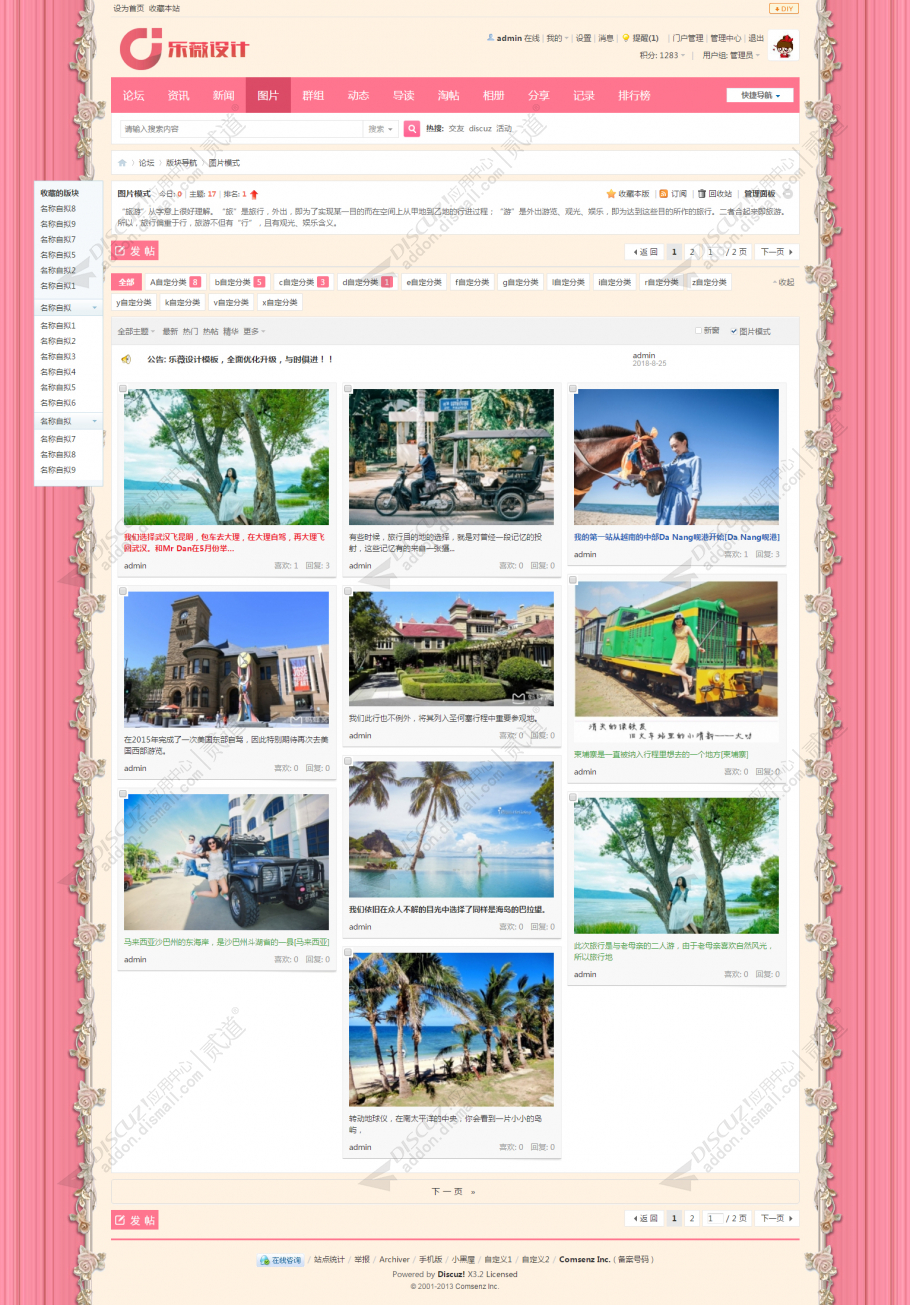Click 下一页 bar below the thread grid
Image resolution: width=910 pixels, height=1305 pixels.
454,1191
